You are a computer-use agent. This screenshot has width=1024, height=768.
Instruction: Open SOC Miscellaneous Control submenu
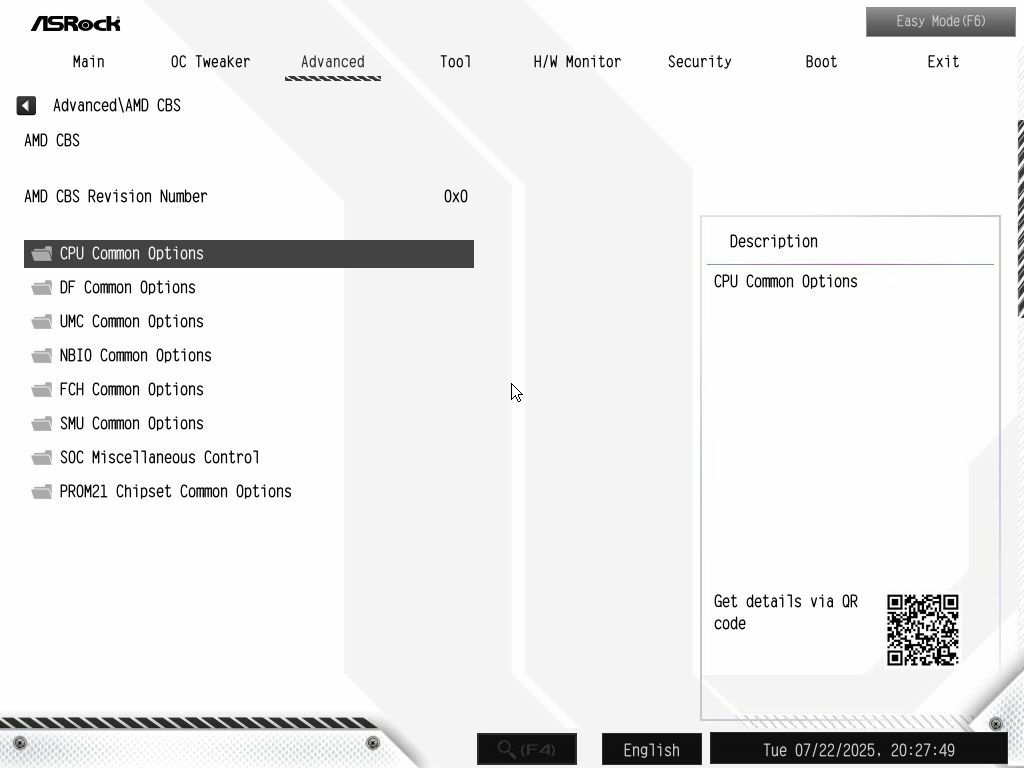[x=249, y=457]
